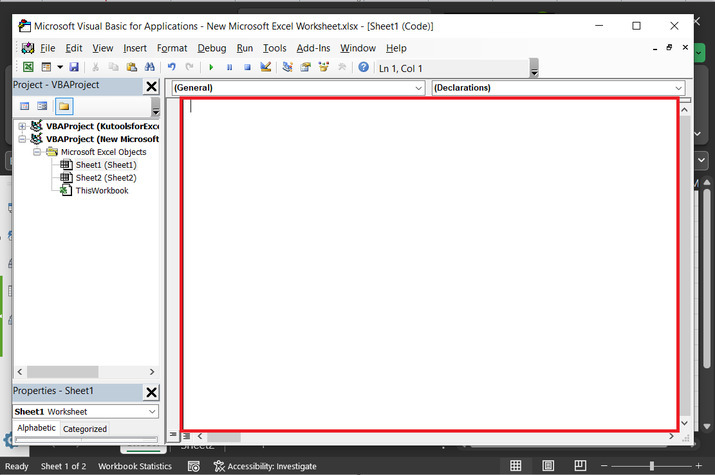
Task: Click the Copy icon in toolbar
Action: pos(113,67)
